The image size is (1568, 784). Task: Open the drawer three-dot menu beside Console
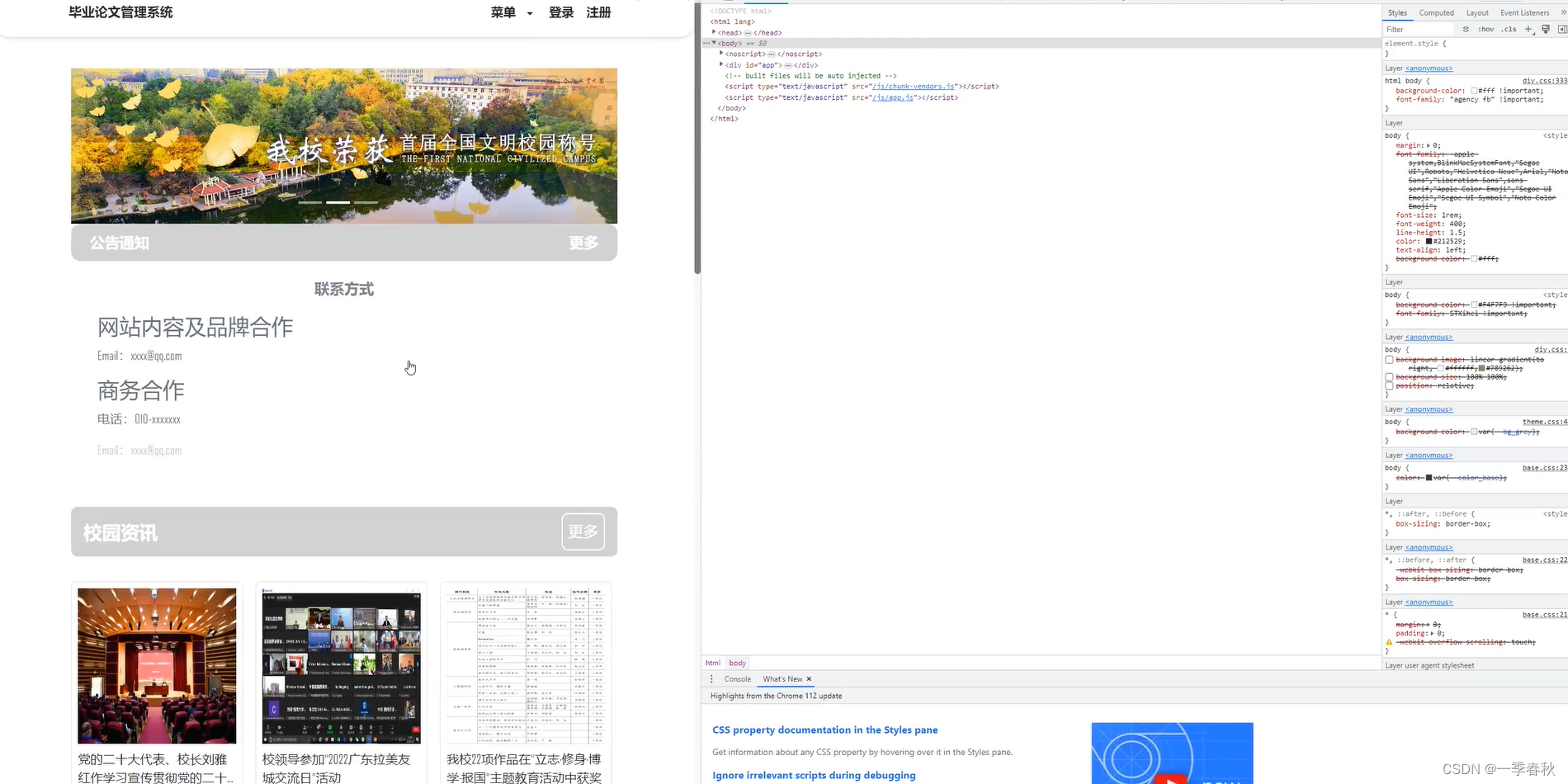point(711,679)
